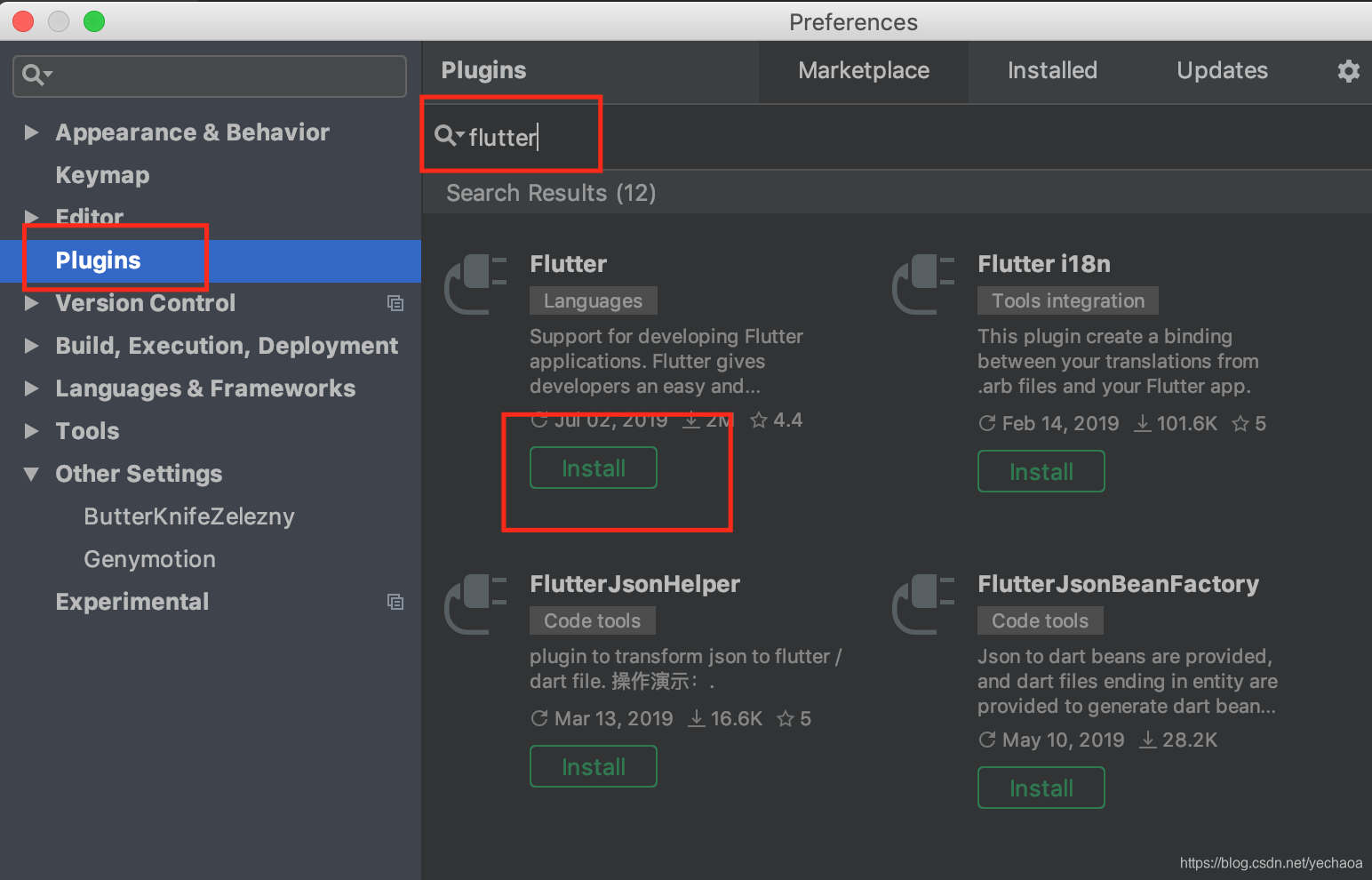This screenshot has height=880, width=1372.
Task: Click the project-level icon next to Experimental
Action: [x=395, y=602]
